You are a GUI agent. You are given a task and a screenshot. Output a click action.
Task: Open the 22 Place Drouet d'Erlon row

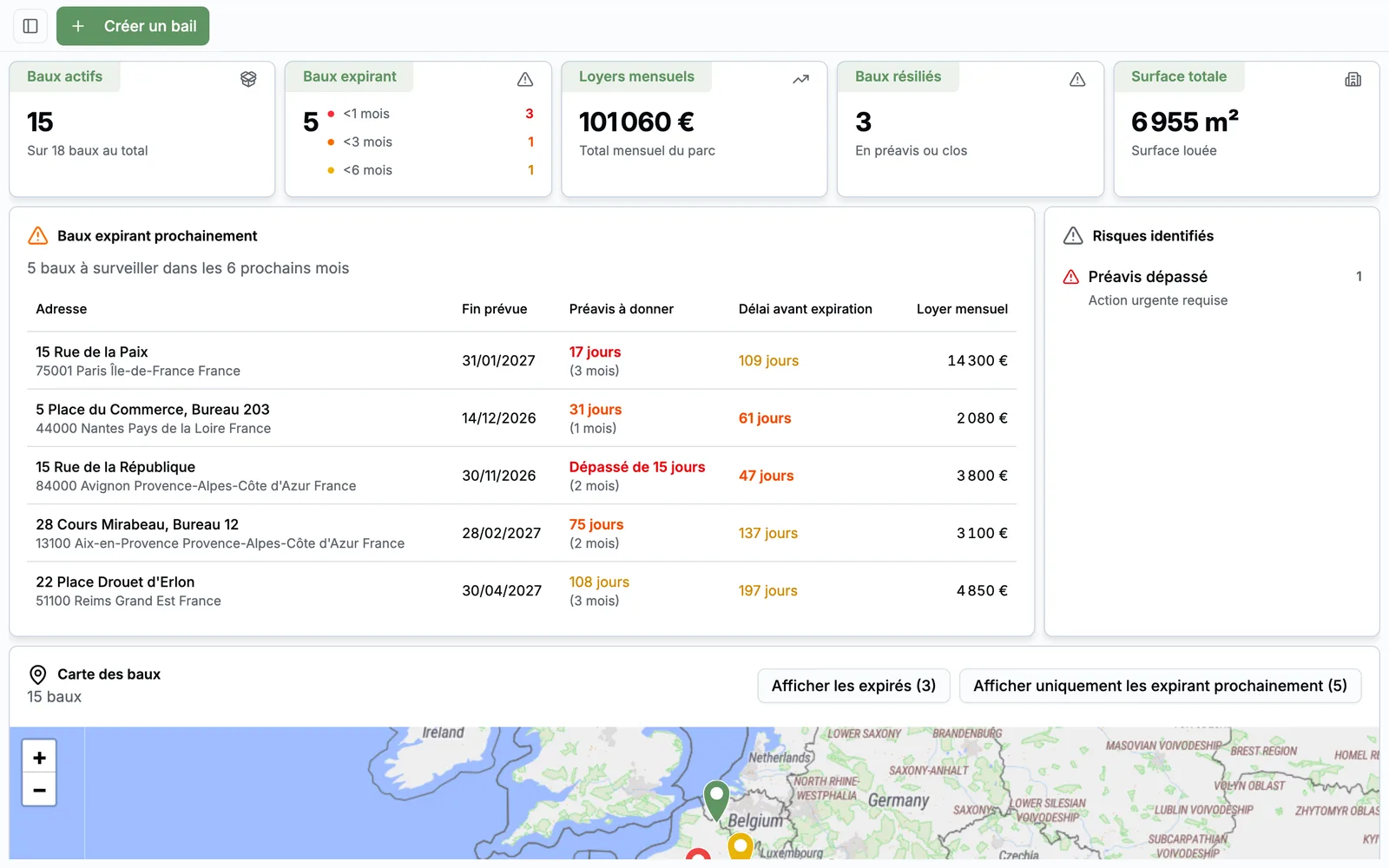tap(522, 591)
